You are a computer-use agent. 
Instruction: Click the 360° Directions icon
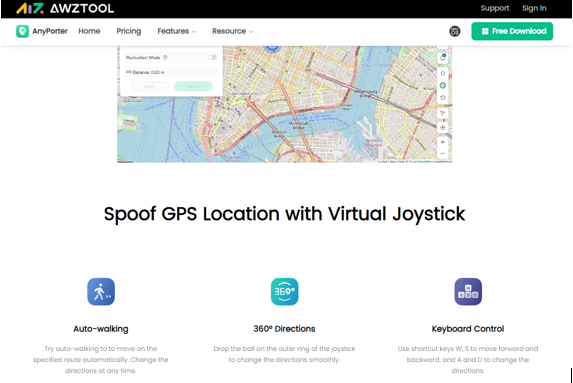point(284,292)
